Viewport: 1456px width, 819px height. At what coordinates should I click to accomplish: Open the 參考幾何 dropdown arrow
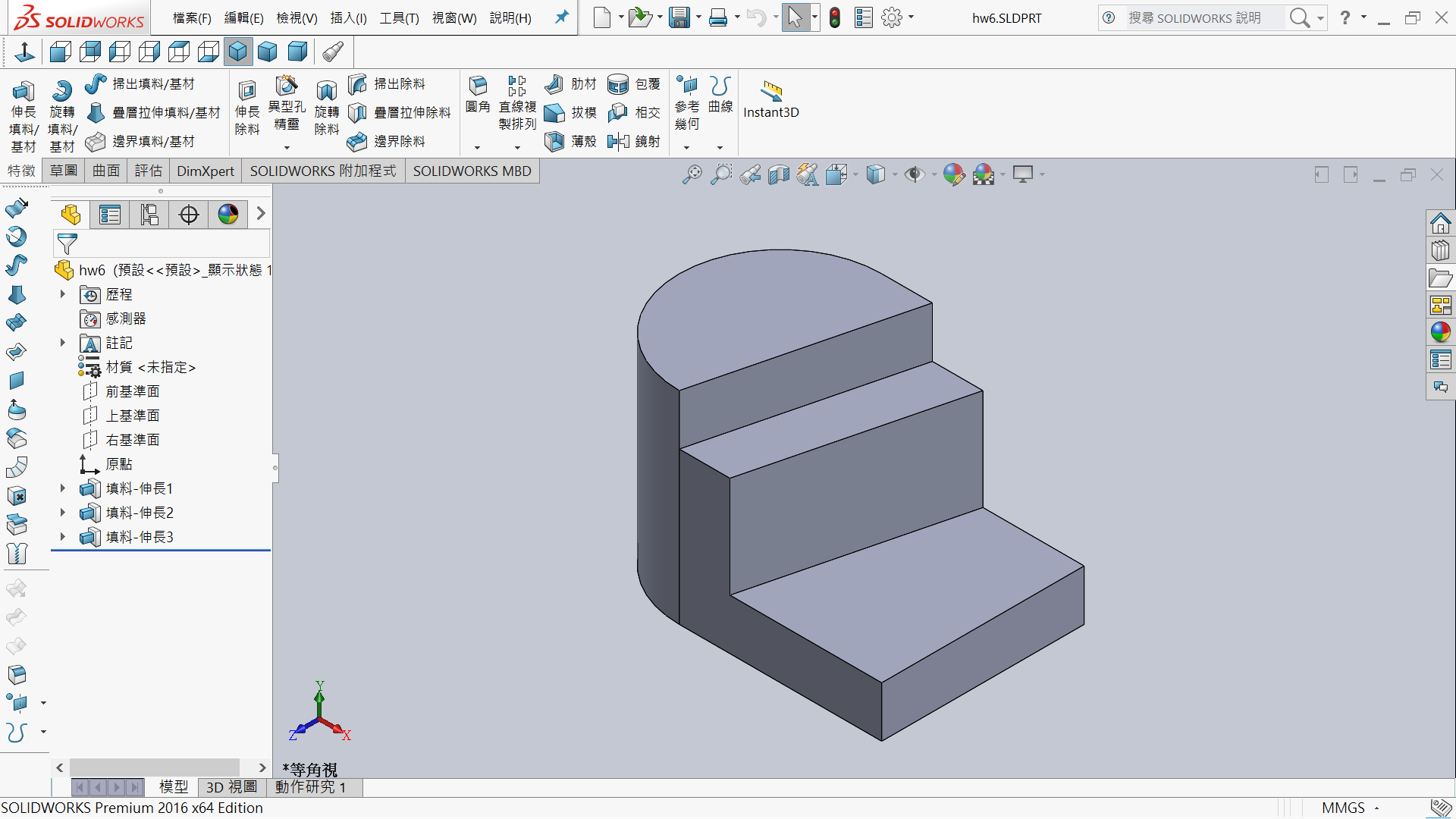click(x=687, y=148)
